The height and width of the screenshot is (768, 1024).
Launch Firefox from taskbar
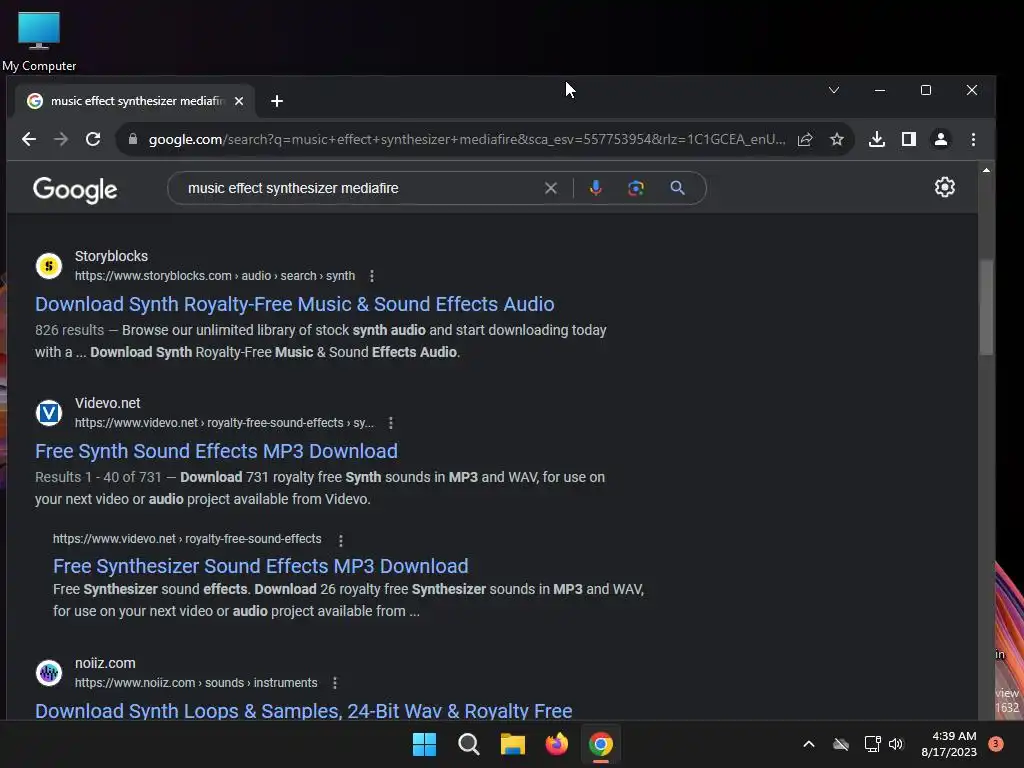coord(556,744)
